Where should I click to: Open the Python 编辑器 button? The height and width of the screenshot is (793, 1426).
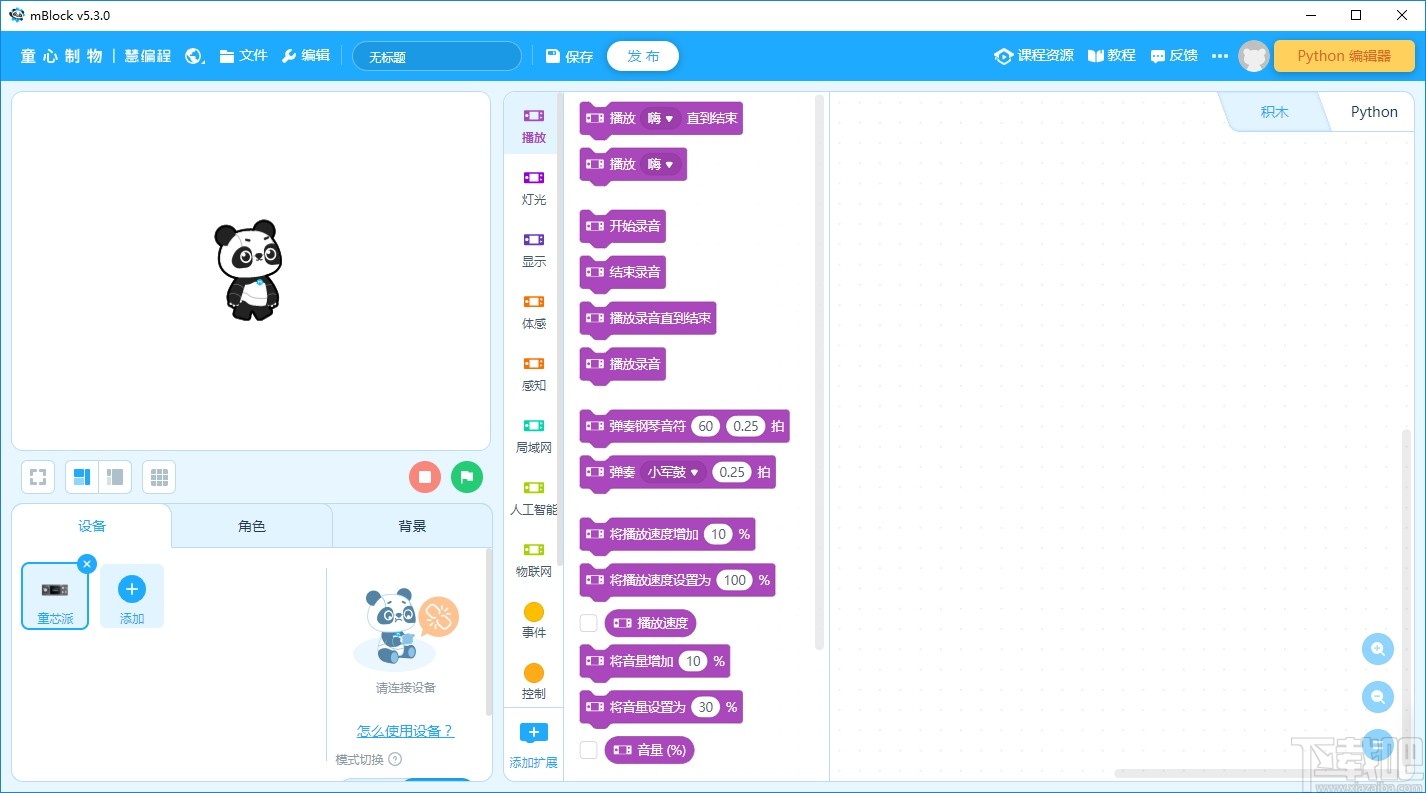point(1344,56)
